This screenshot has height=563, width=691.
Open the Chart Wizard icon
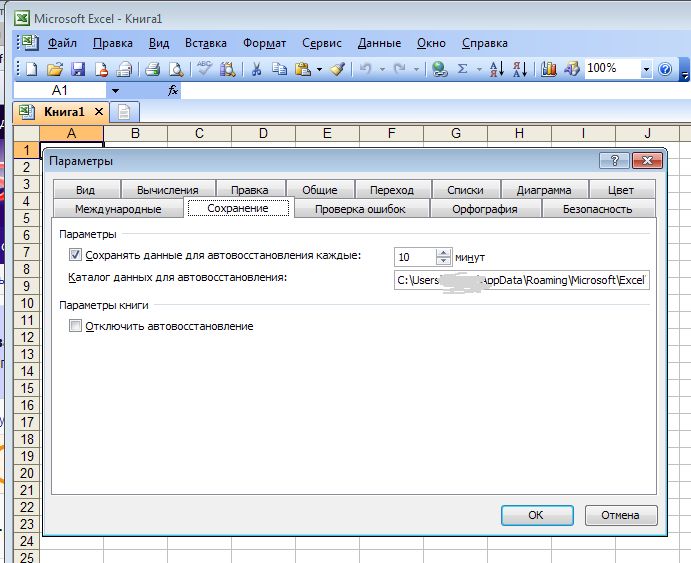coord(549,69)
